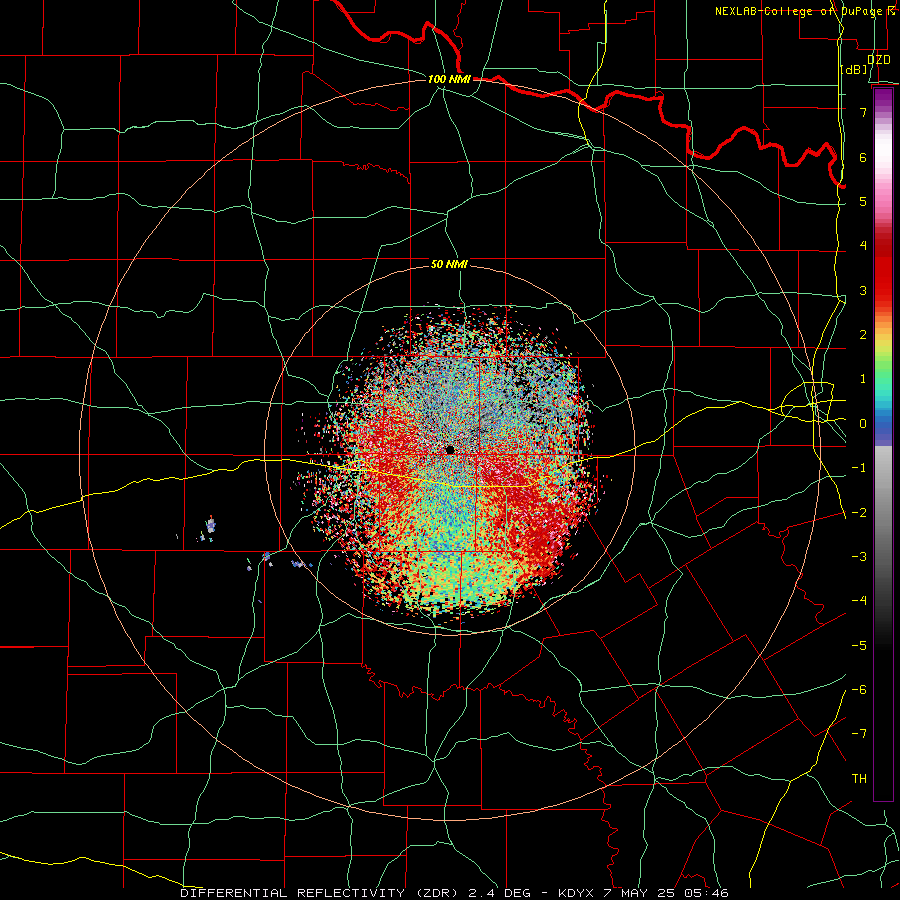
Task: Select the -3 tick label on the scale
Action: [x=859, y=557]
